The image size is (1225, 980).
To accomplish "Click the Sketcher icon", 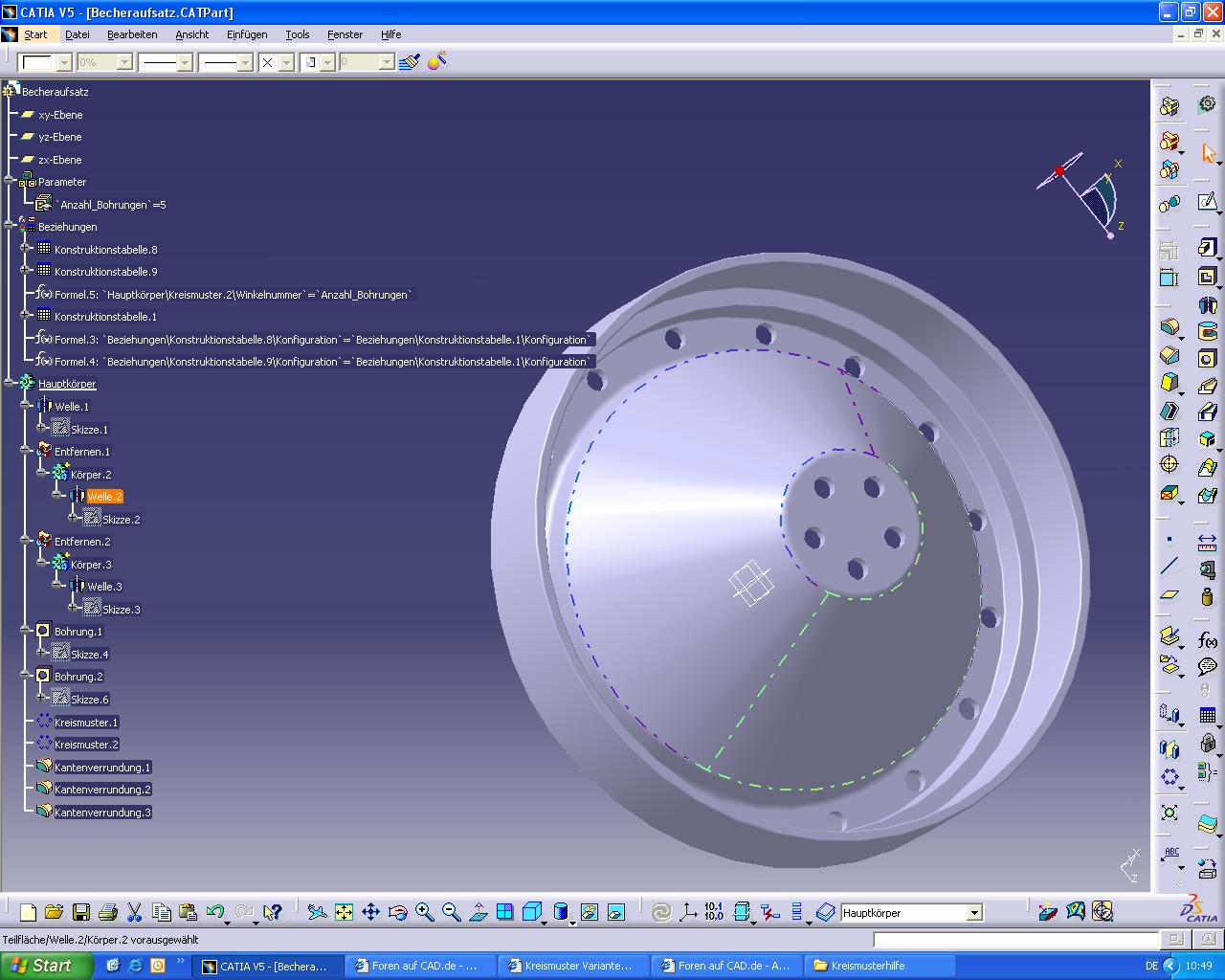I will 1207,202.
